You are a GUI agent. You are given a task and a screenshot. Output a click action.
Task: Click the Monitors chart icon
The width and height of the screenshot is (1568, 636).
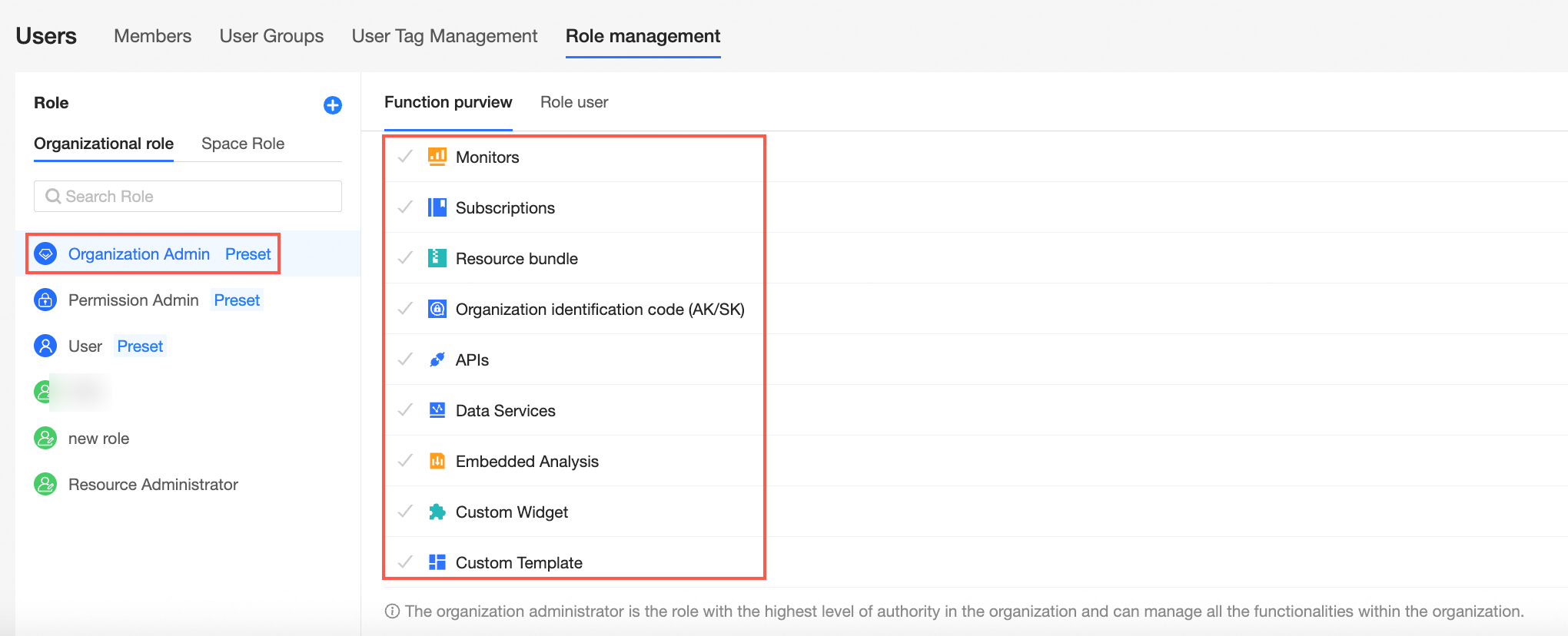point(437,157)
